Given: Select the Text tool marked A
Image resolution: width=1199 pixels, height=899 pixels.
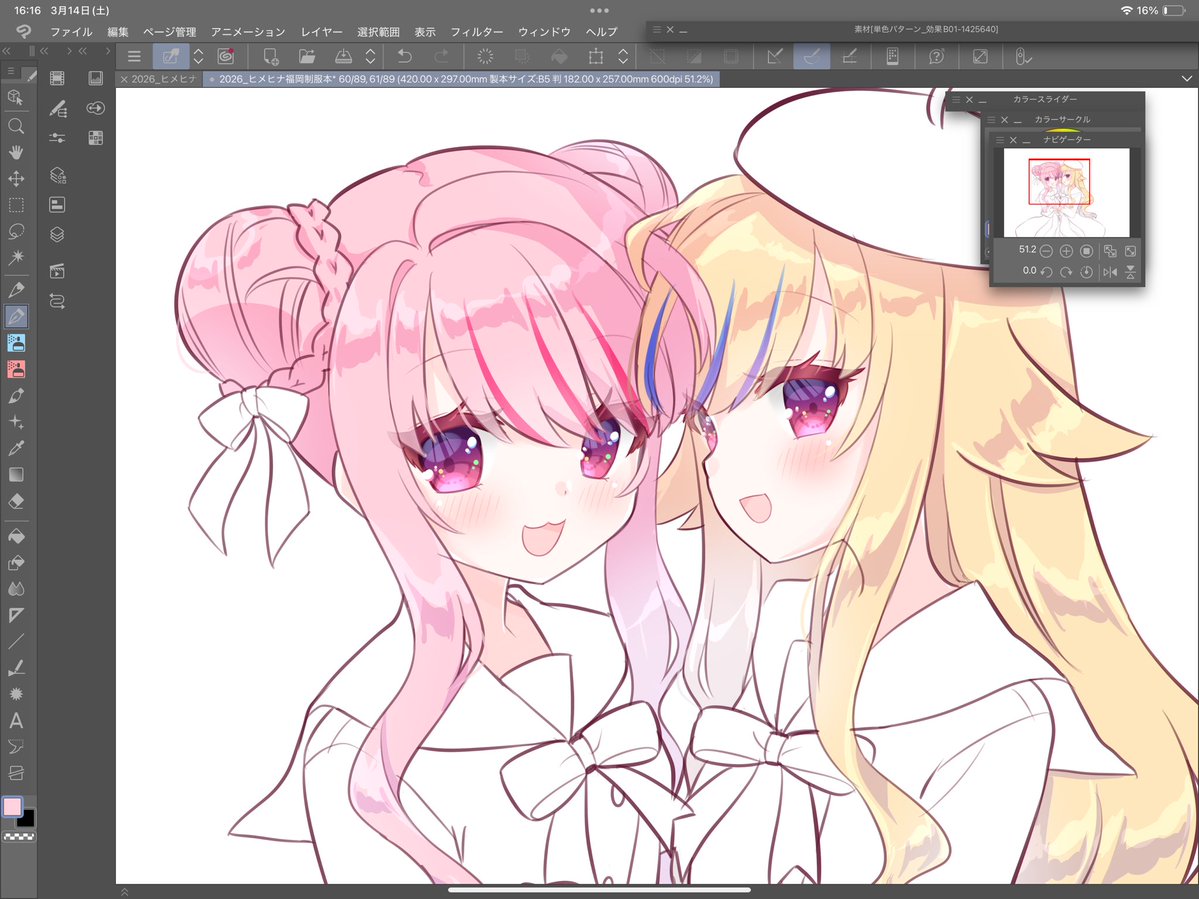Looking at the screenshot, I should pyautogui.click(x=15, y=720).
